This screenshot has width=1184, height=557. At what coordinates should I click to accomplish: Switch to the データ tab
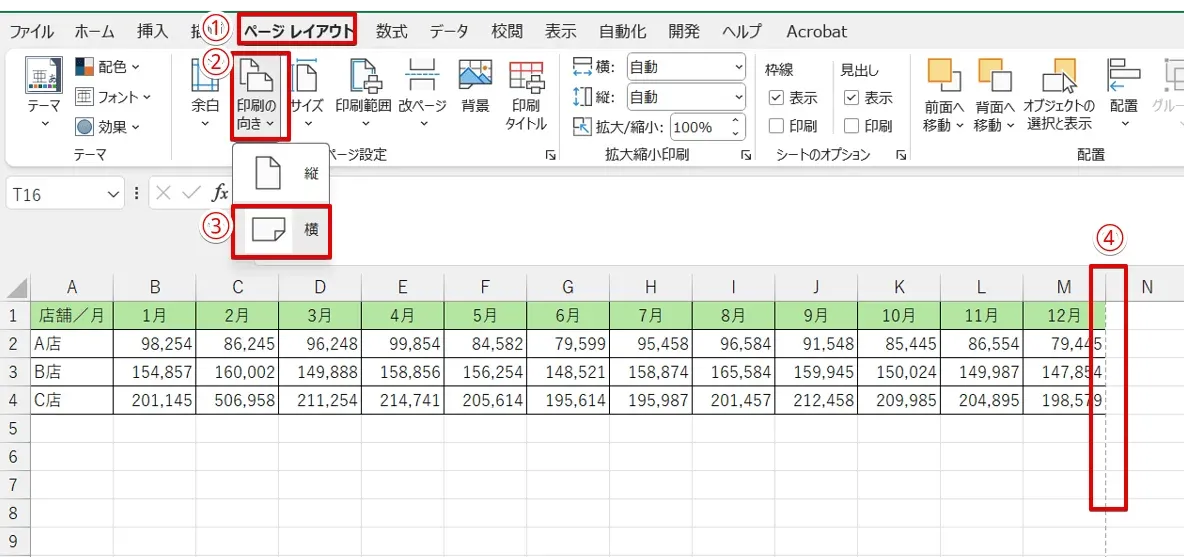point(449,32)
